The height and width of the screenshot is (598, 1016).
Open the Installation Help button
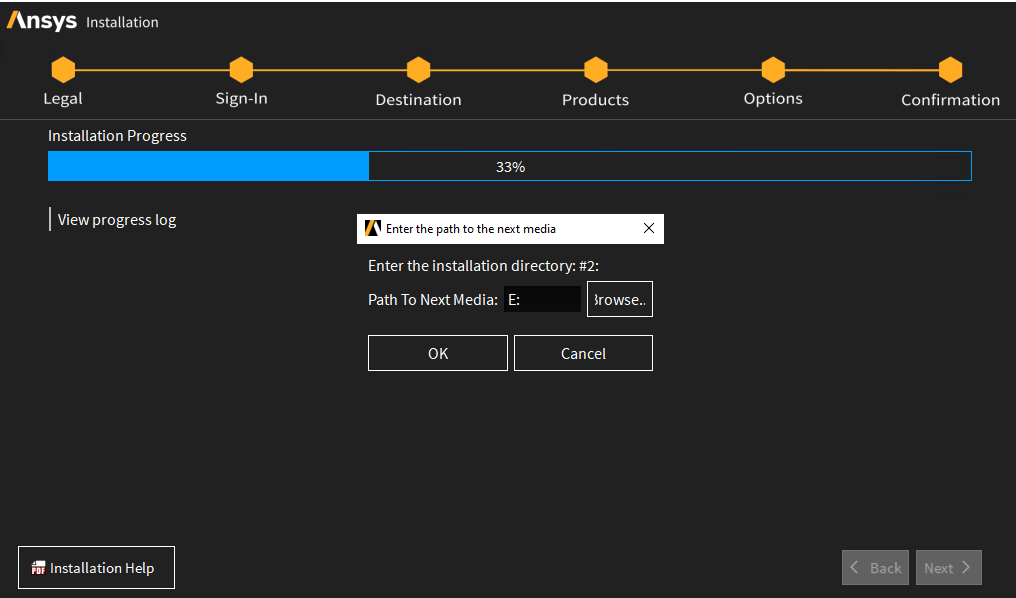point(97,568)
